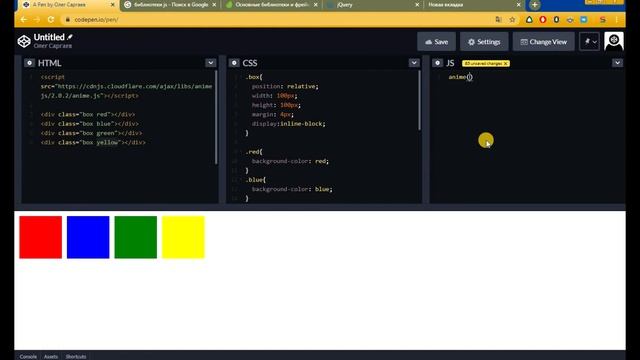
Task: Save the pen
Action: tap(436, 42)
